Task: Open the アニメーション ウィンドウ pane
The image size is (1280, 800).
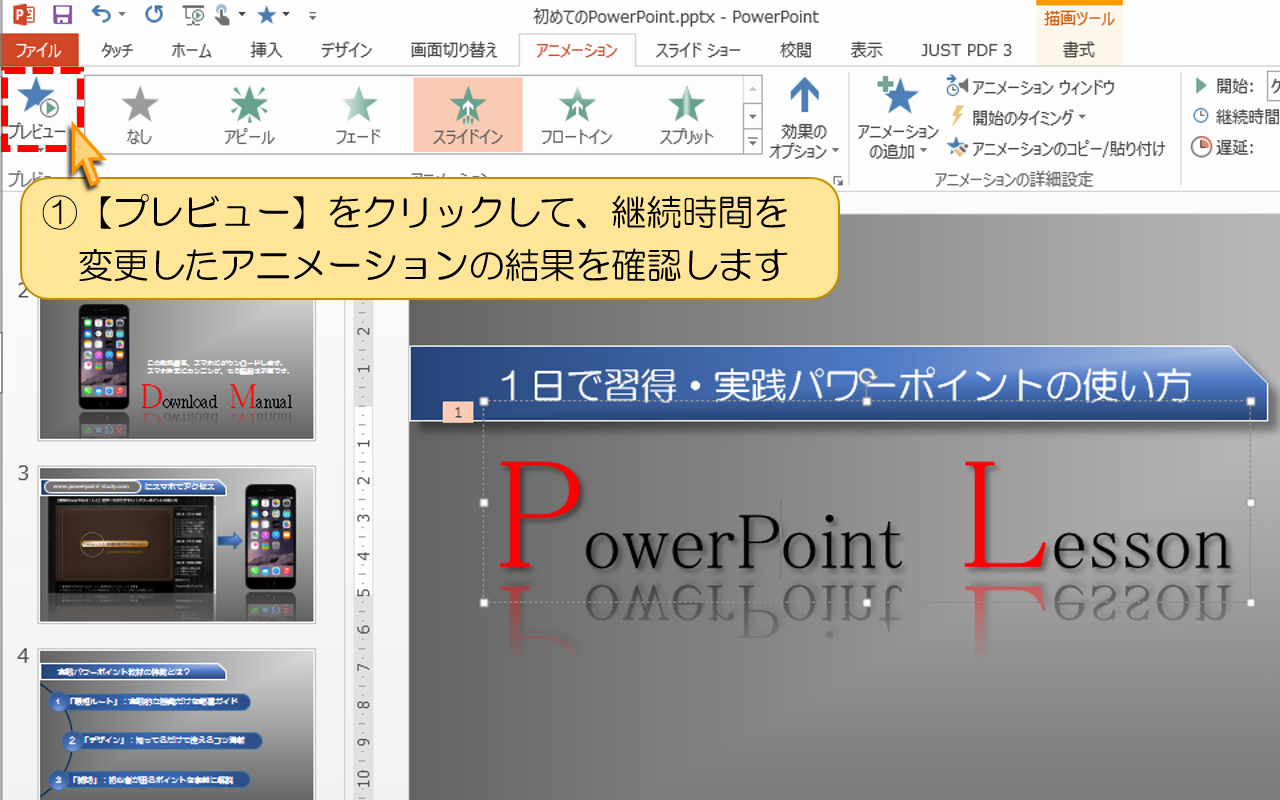Action: (x=1030, y=88)
